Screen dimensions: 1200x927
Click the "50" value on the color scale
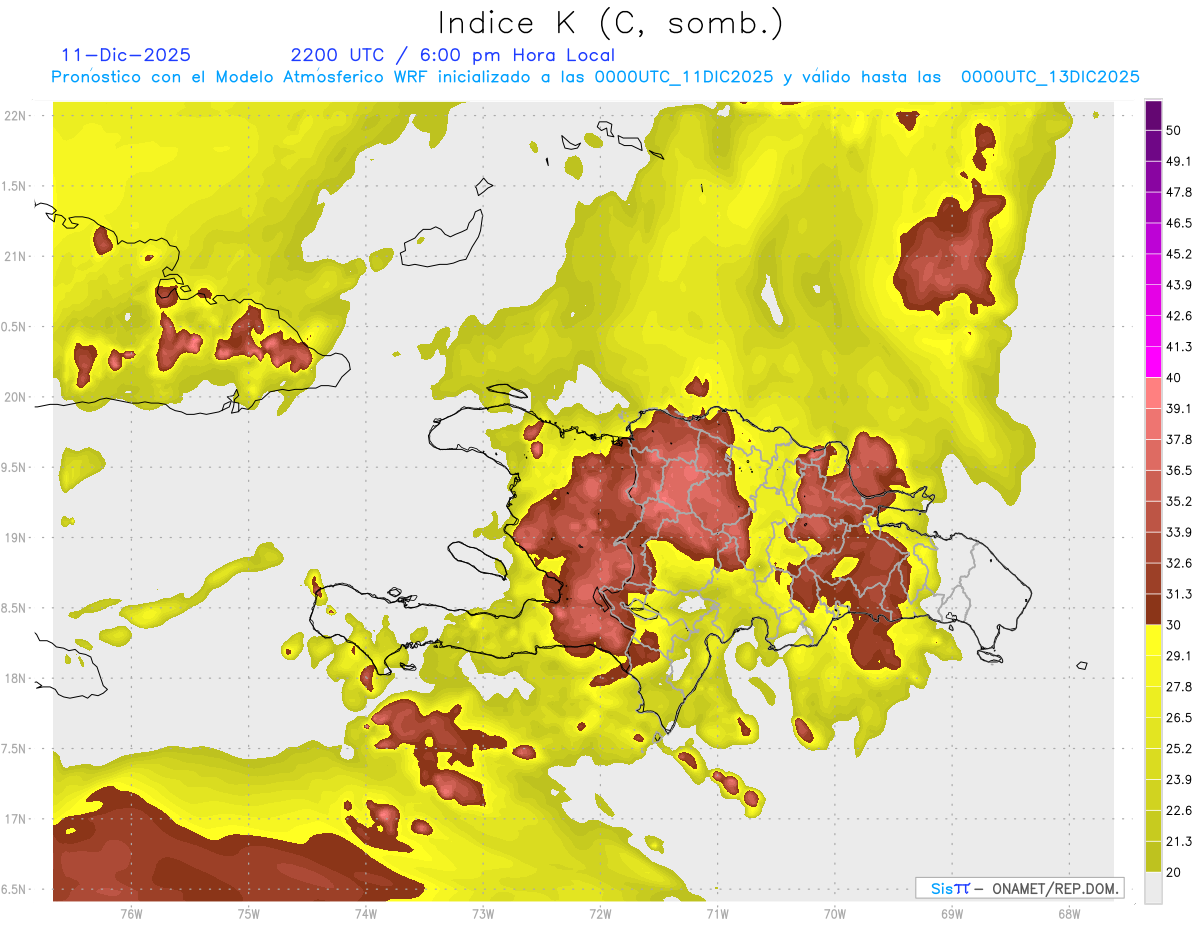click(1174, 131)
